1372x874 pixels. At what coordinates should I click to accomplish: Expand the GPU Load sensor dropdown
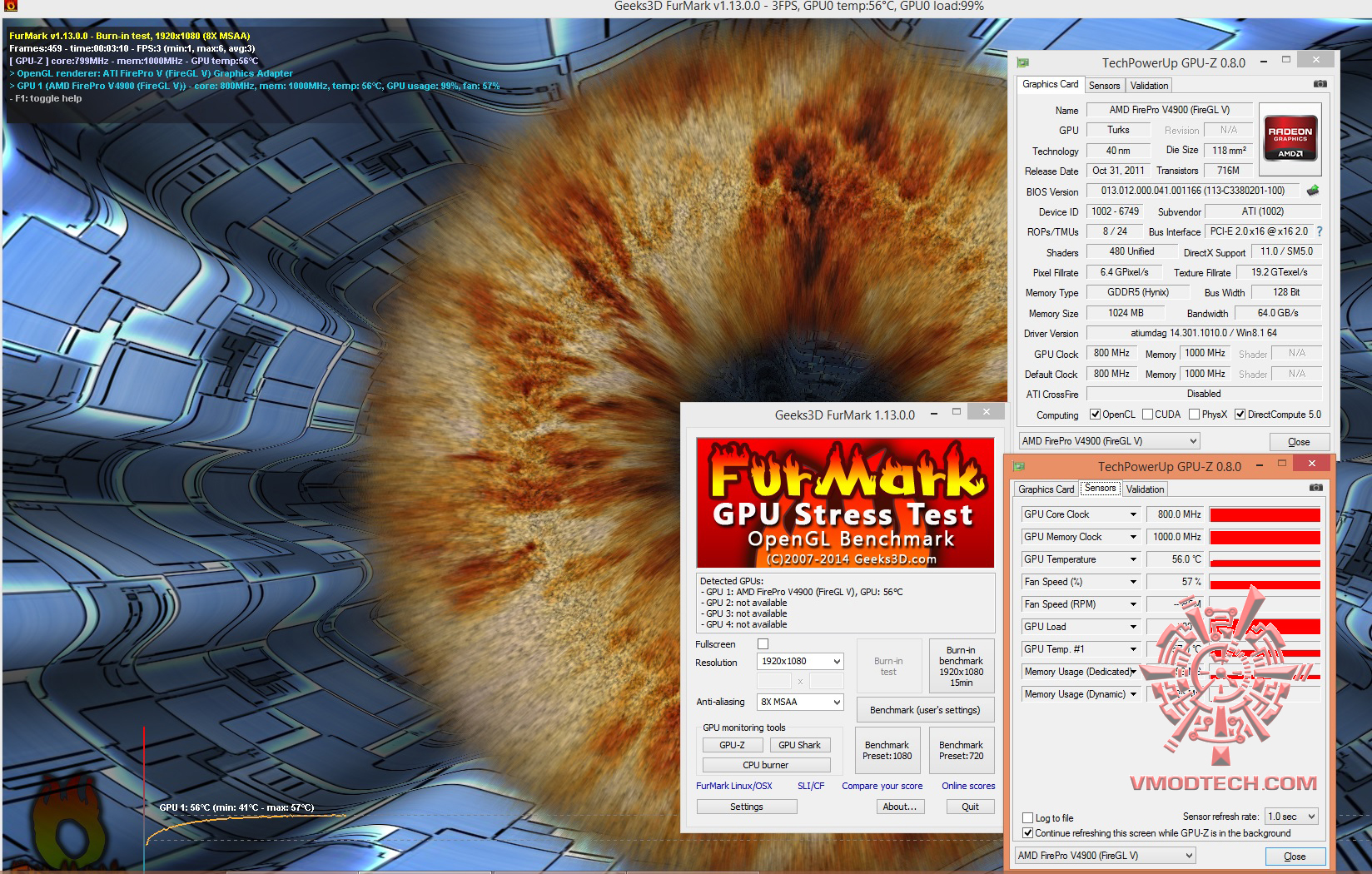(1133, 628)
